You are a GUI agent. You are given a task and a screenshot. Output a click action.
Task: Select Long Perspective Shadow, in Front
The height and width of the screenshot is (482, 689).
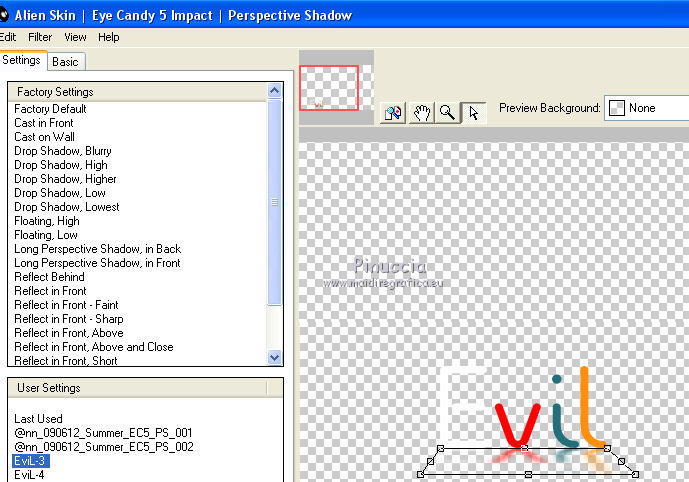[97, 263]
